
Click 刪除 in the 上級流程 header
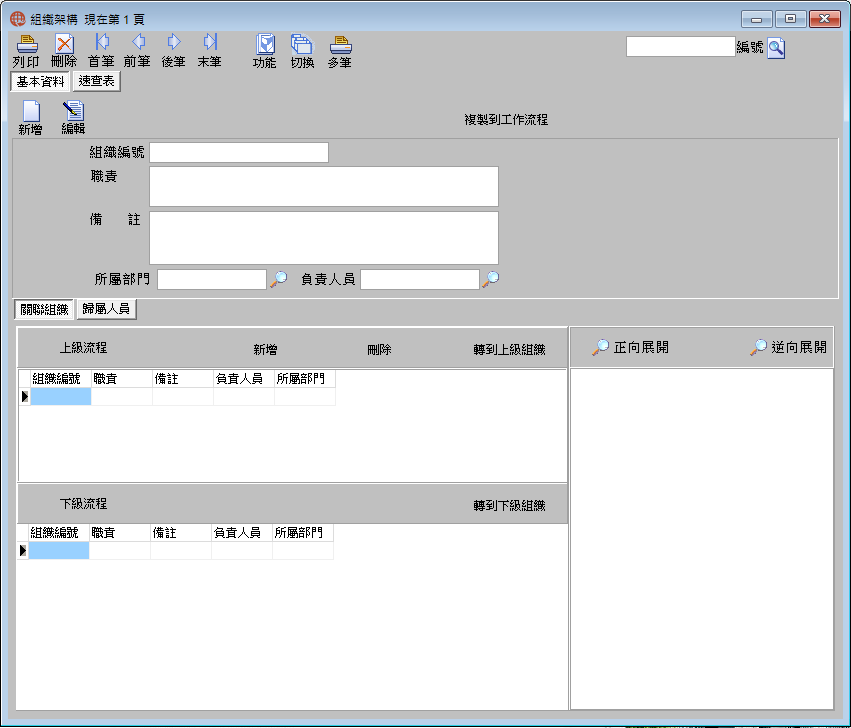tap(379, 350)
